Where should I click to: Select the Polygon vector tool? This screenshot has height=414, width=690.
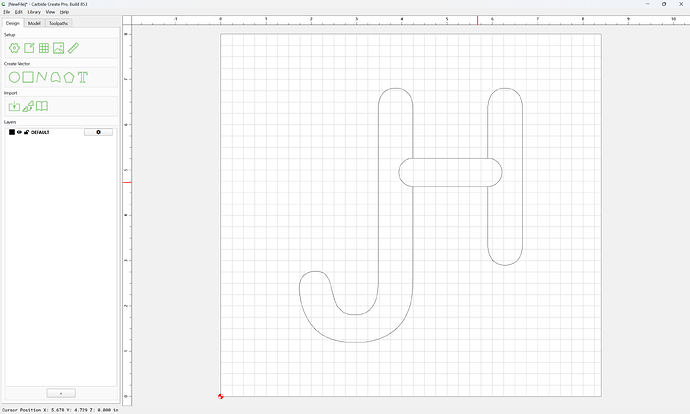coord(69,77)
